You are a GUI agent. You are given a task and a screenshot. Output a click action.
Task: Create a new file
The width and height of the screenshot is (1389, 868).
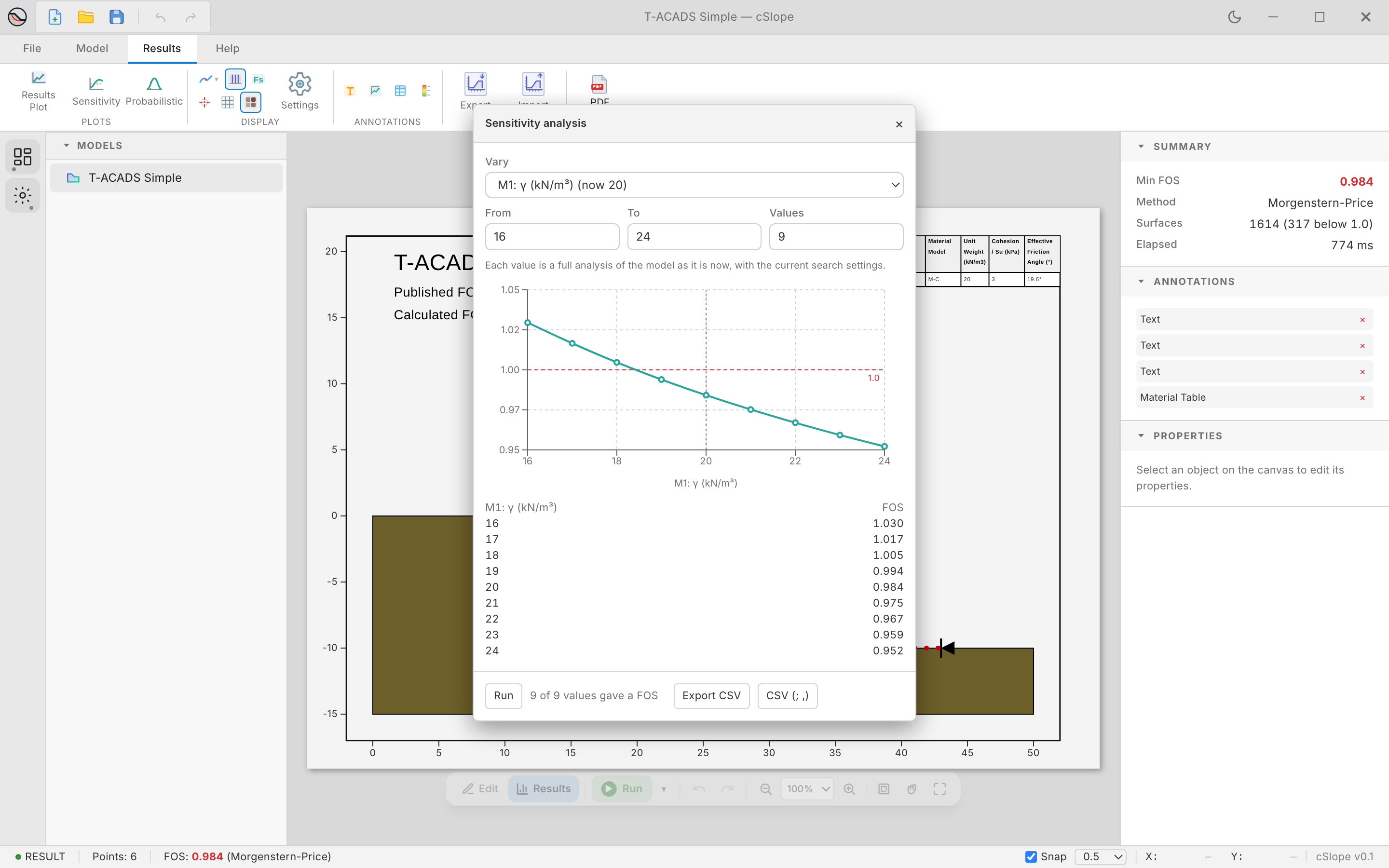click(55, 17)
